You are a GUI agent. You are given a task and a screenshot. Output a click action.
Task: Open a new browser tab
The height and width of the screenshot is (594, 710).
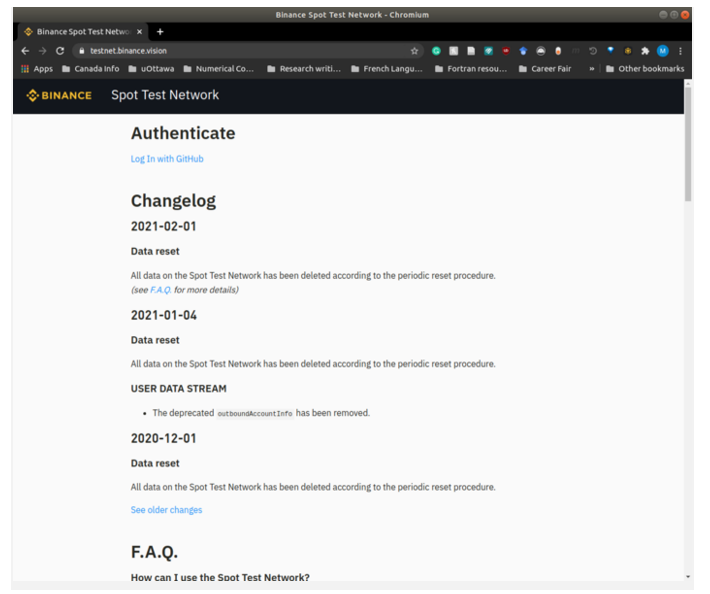160,31
